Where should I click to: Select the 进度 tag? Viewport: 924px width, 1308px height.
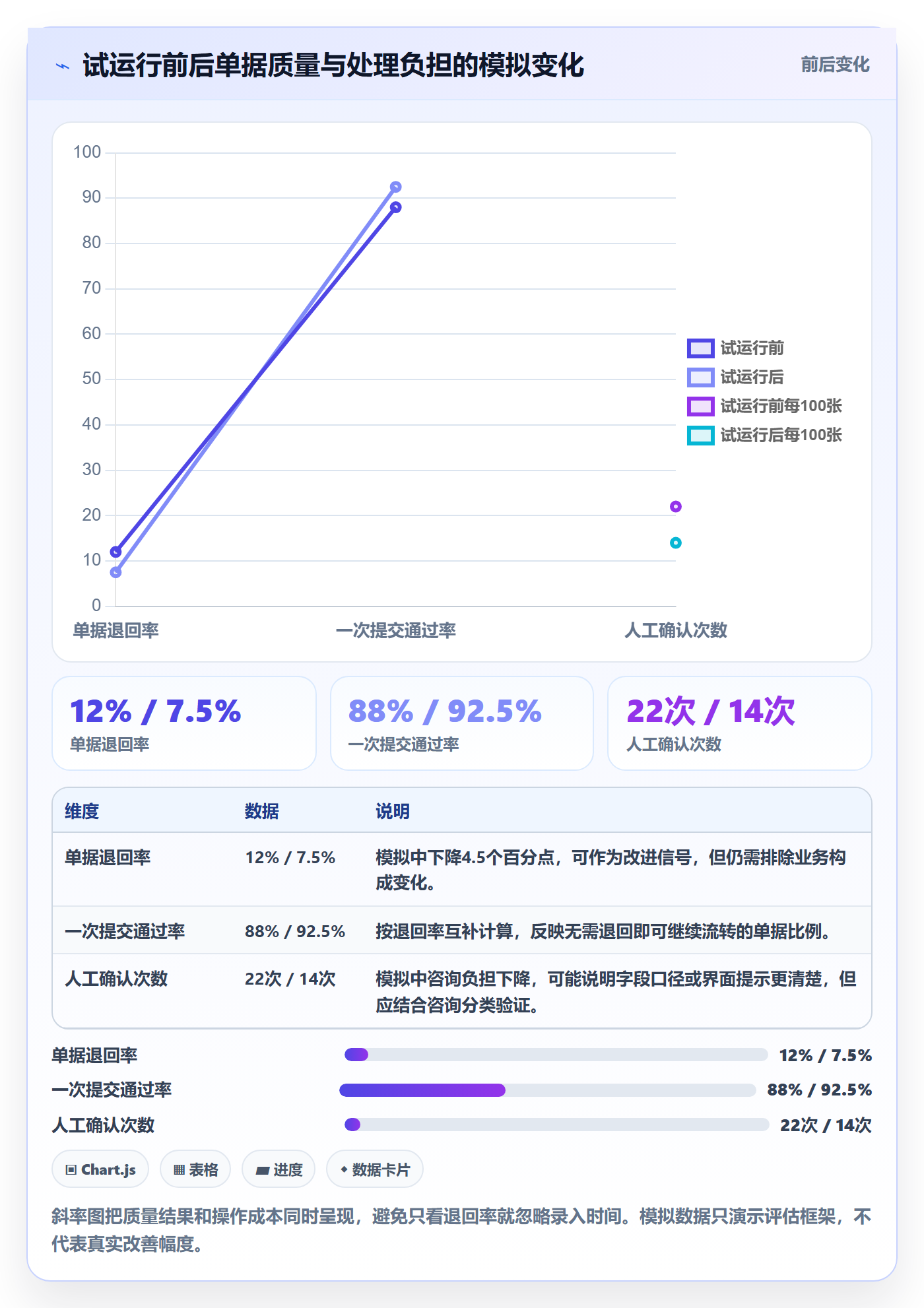pyautogui.click(x=279, y=1169)
